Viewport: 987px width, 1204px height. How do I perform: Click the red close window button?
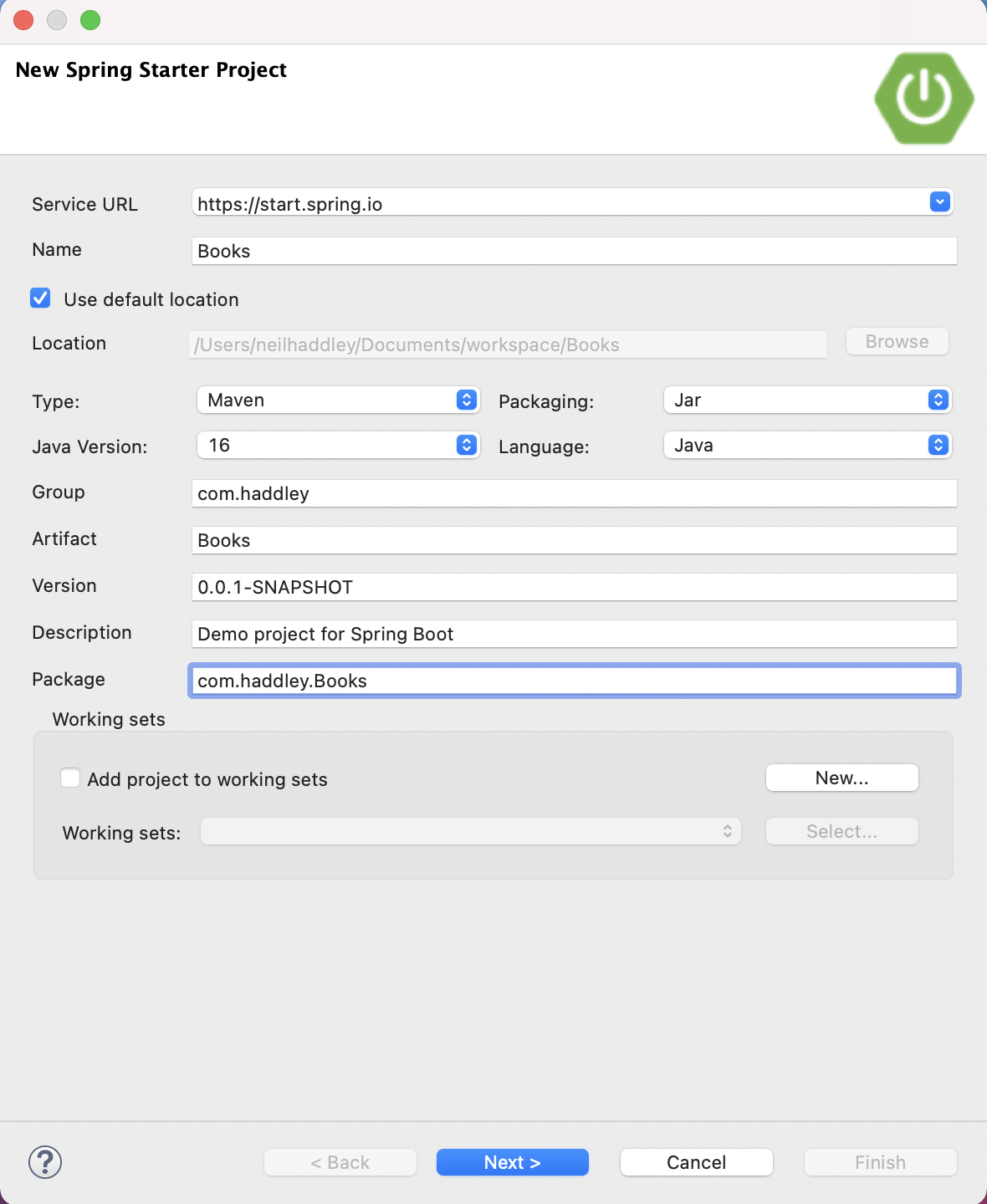tap(23, 20)
